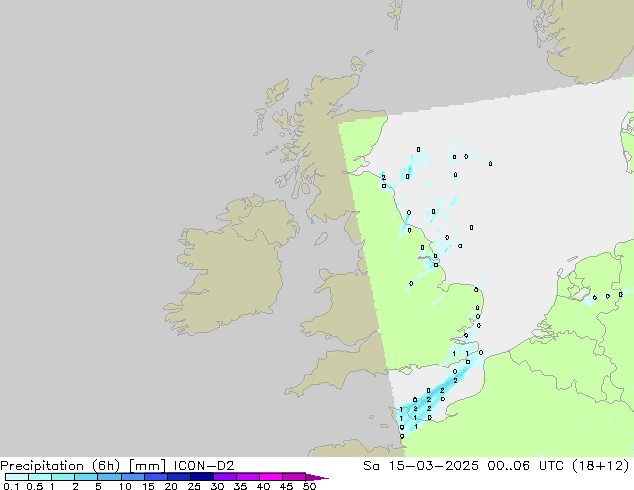Screen dimensions: 634x490
Task: Click the 'Sa 15-03-2025' date text
Action: coord(421,465)
